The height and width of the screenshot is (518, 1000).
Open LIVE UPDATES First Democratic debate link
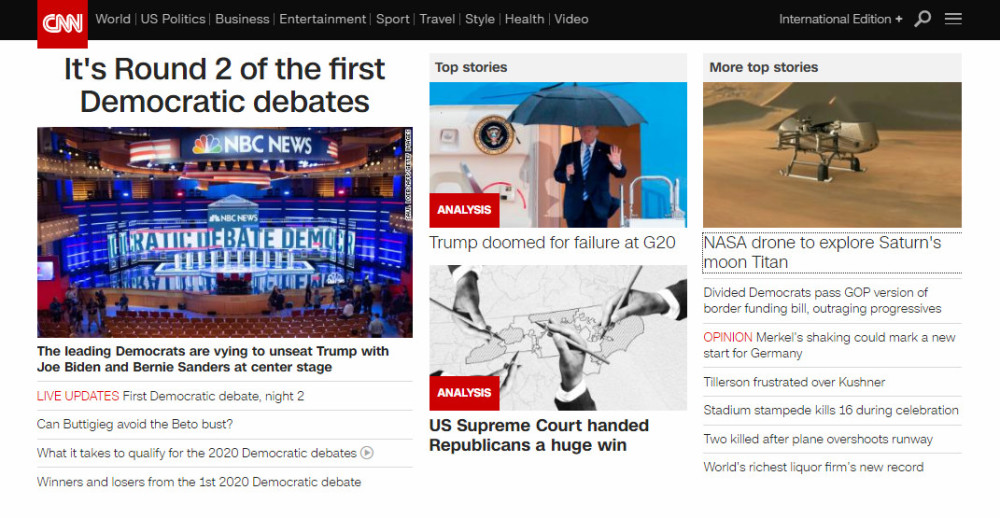click(170, 396)
